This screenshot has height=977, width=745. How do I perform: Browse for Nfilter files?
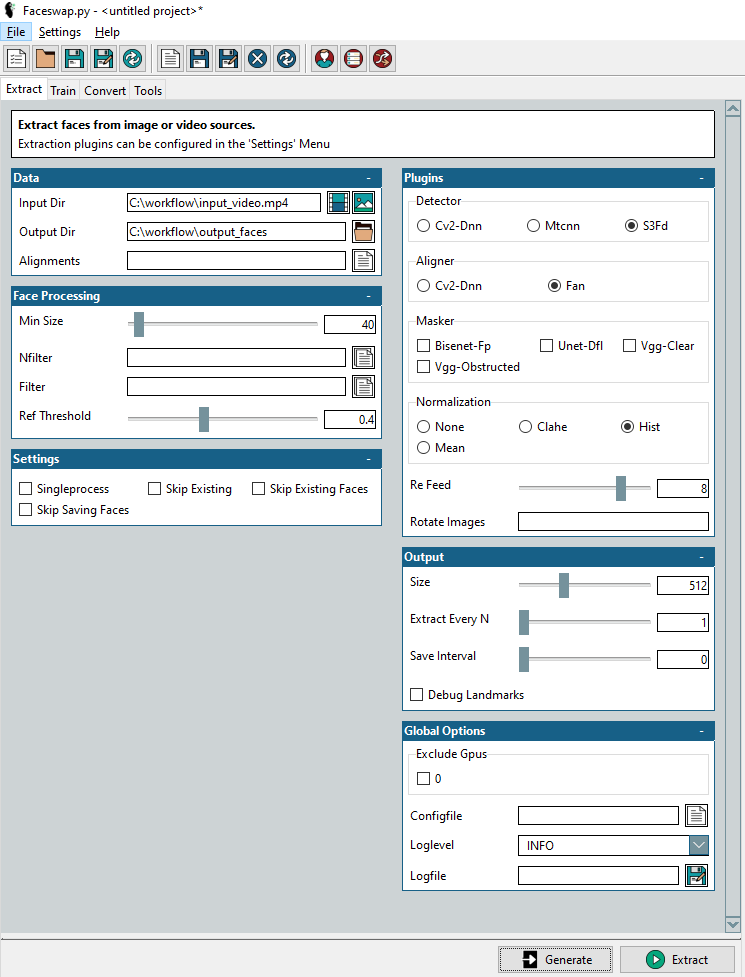[x=364, y=358]
